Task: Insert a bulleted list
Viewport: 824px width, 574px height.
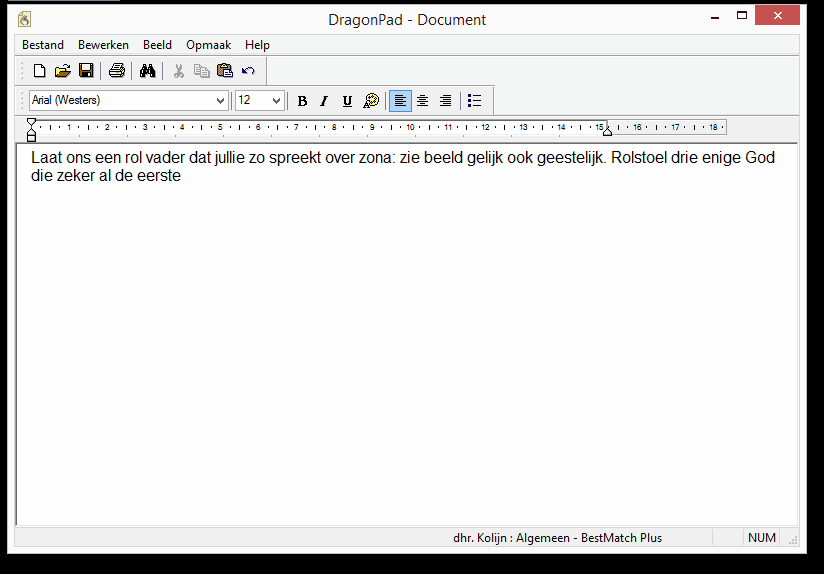Action: [x=475, y=101]
